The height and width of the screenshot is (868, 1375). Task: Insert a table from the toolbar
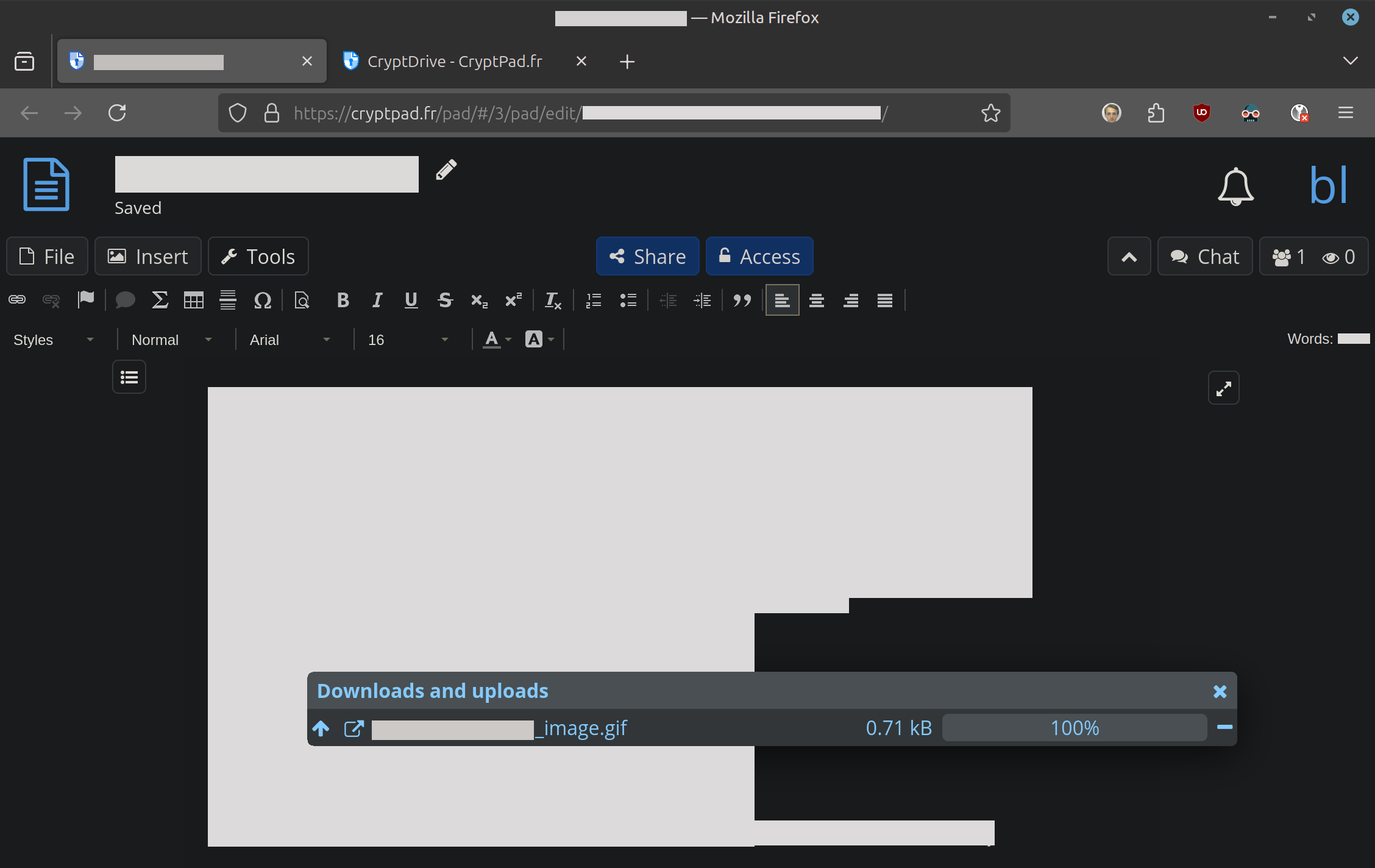pos(194,300)
